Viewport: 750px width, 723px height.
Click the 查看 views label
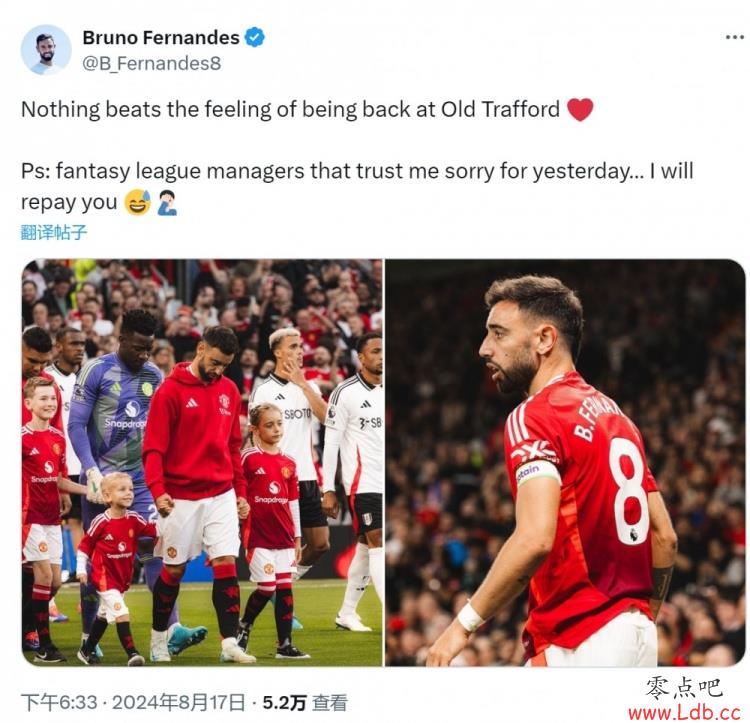(330, 702)
